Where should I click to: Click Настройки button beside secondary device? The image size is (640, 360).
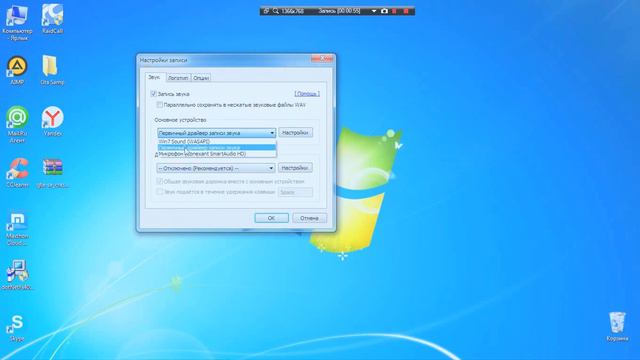295,168
